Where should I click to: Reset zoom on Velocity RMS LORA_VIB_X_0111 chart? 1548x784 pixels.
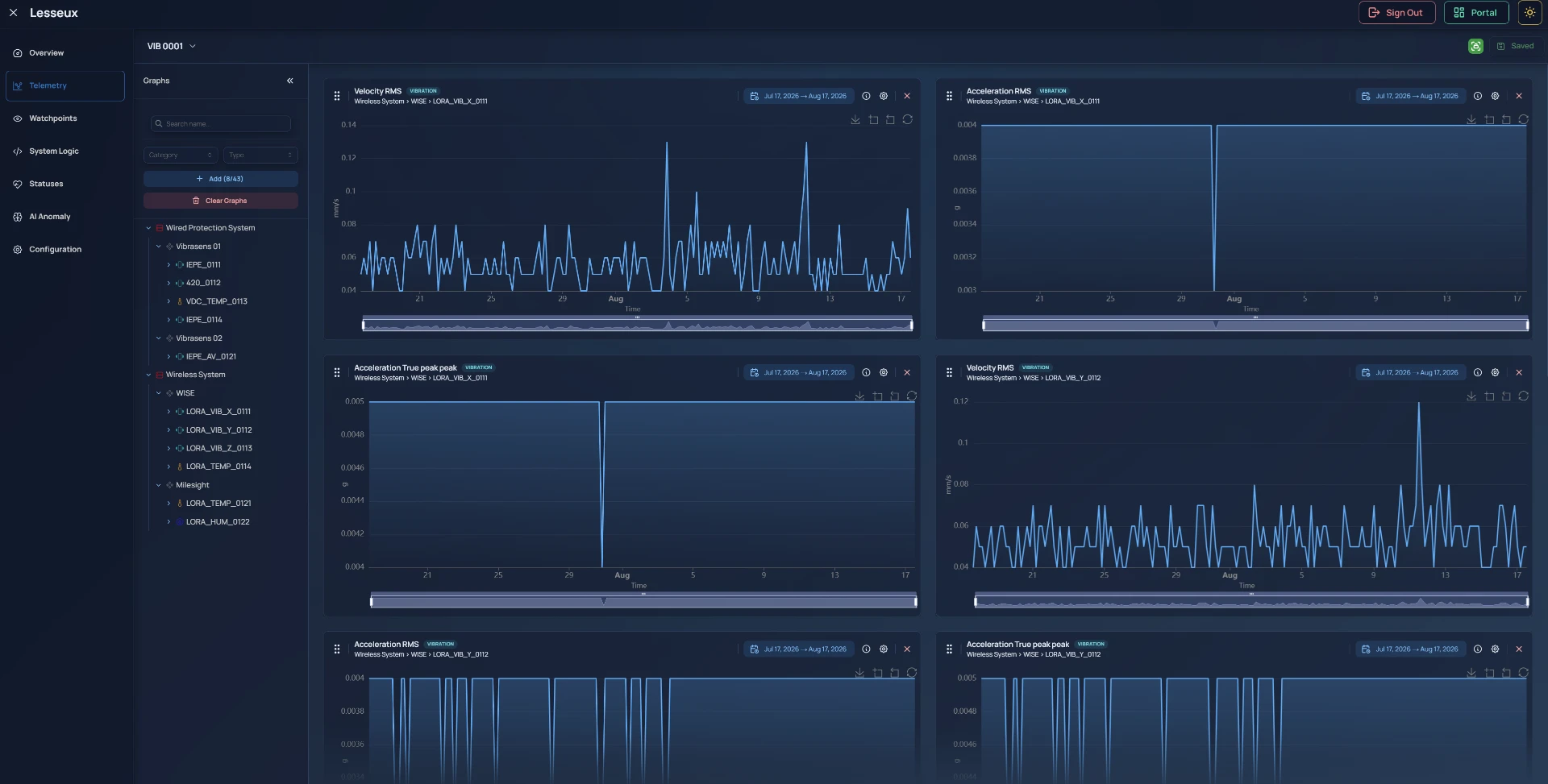pos(890,119)
